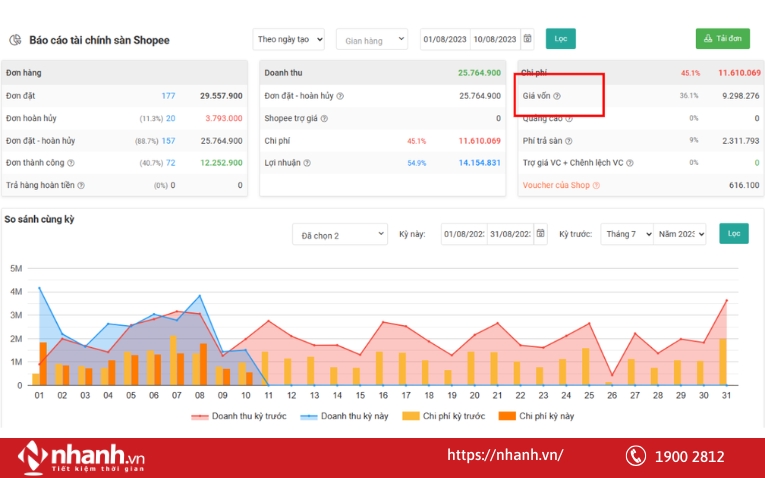Click help icon beside Phí trả sàn

(568, 141)
